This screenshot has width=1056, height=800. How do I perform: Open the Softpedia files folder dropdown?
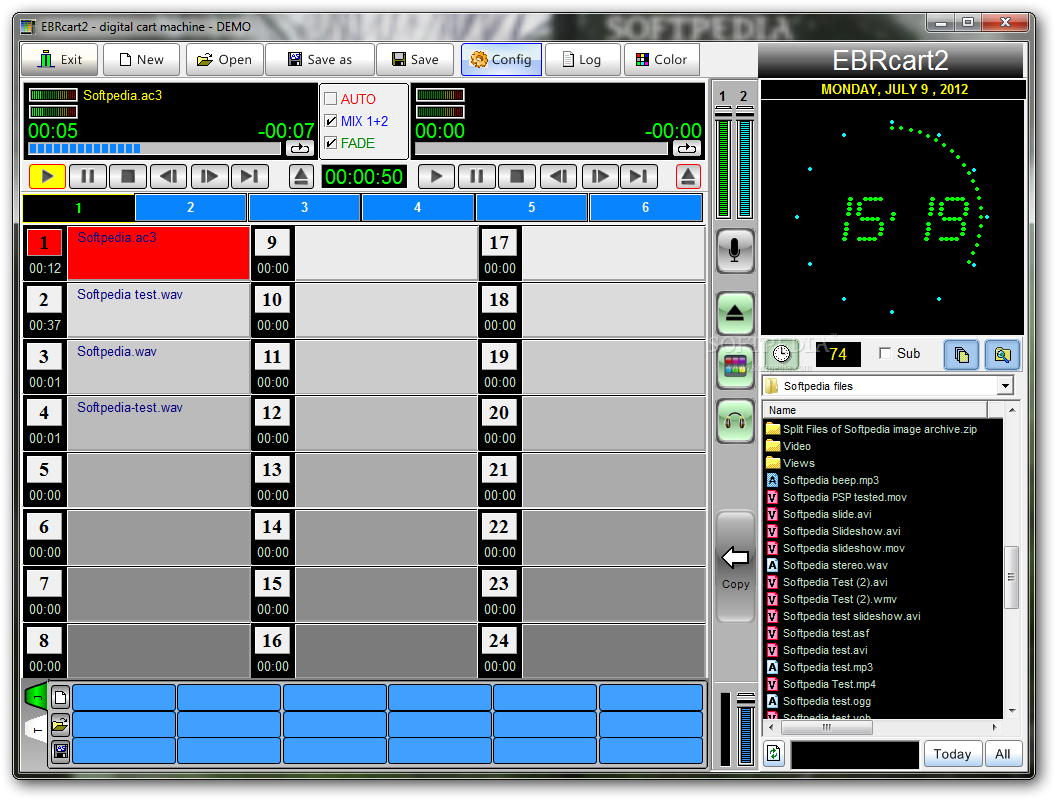point(1005,386)
